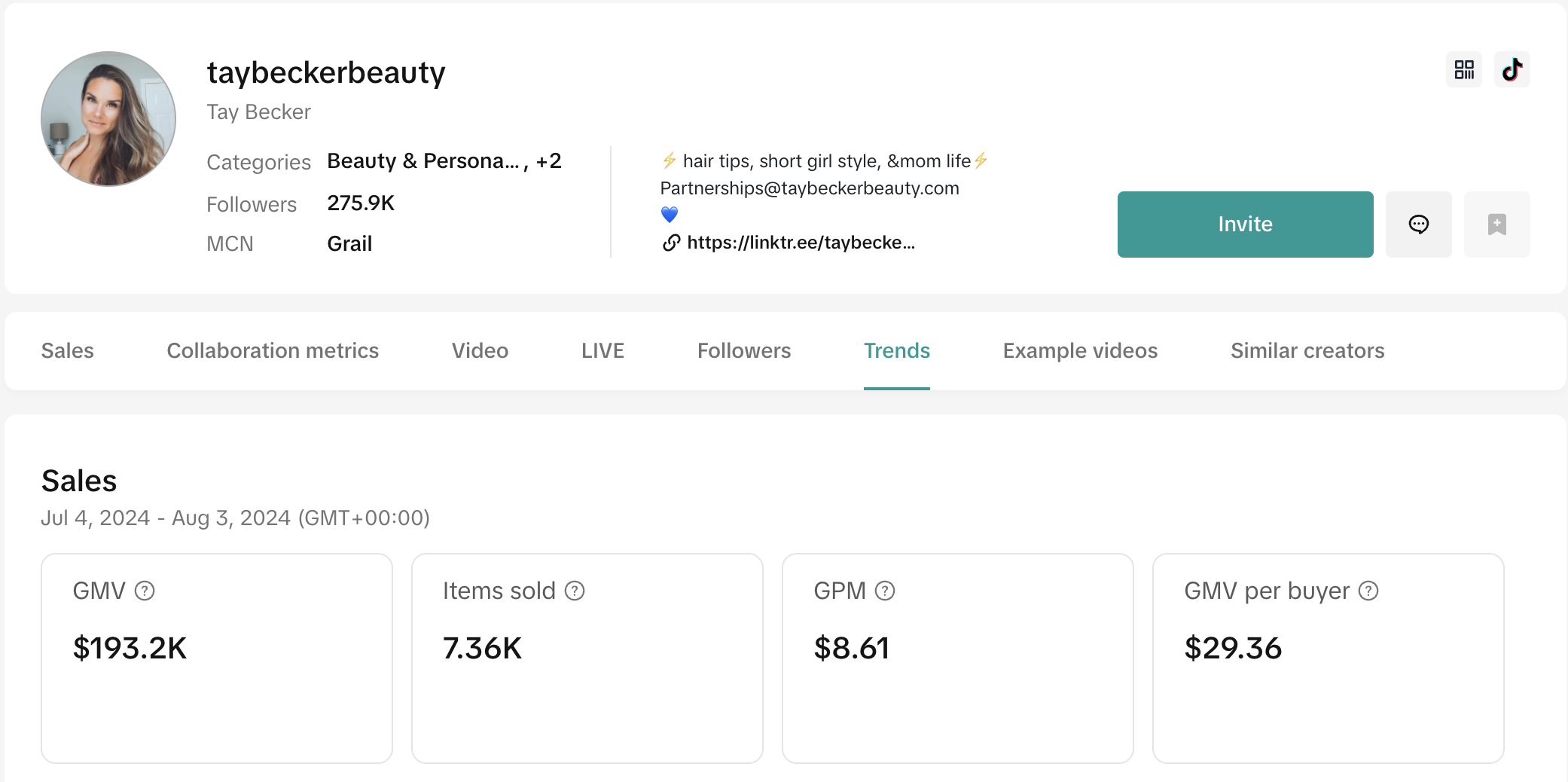Image resolution: width=1568 pixels, height=782 pixels.
Task: Open the Video tab
Action: point(480,351)
